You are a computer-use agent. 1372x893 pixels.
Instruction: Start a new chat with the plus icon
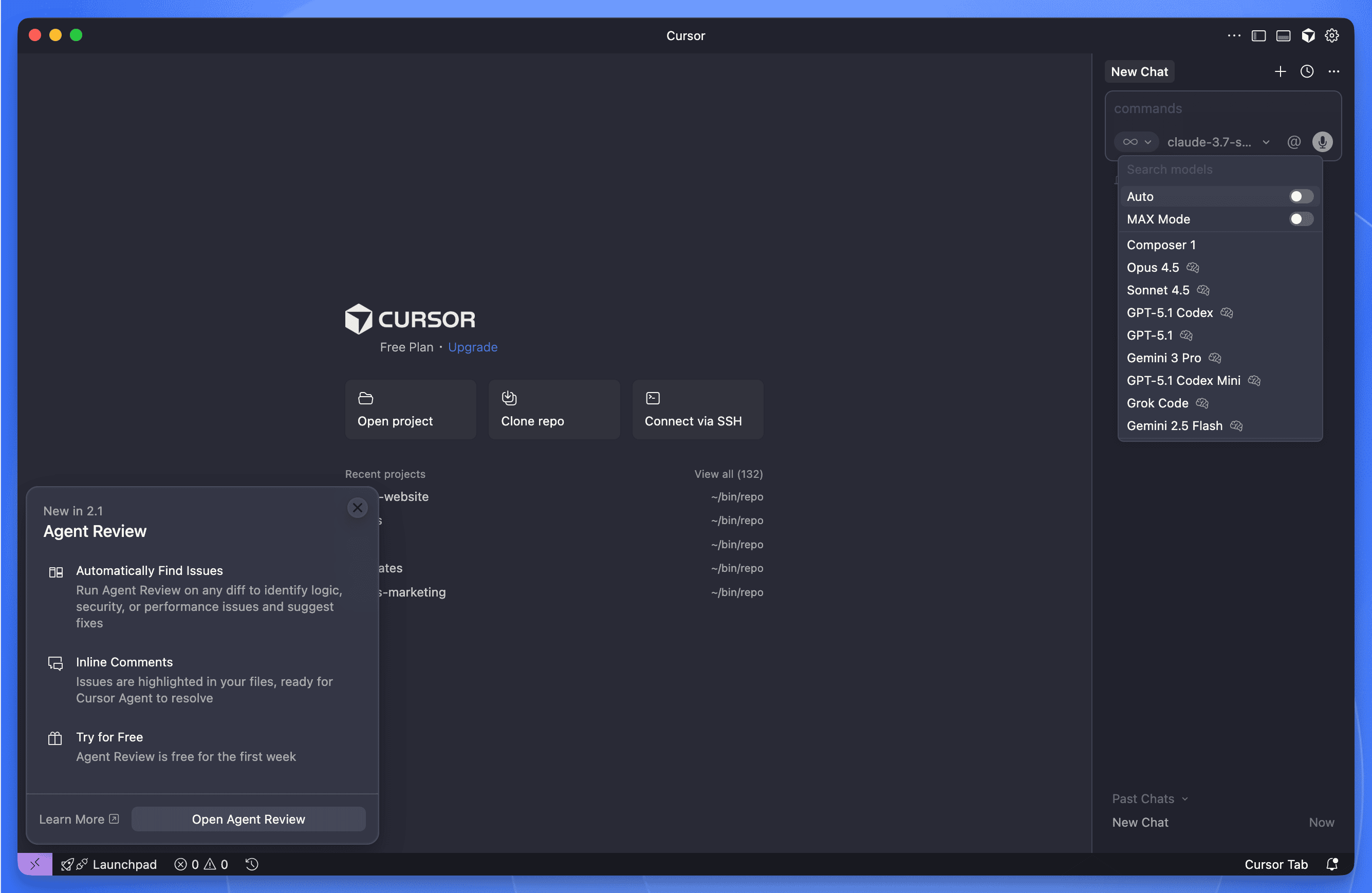point(1280,71)
